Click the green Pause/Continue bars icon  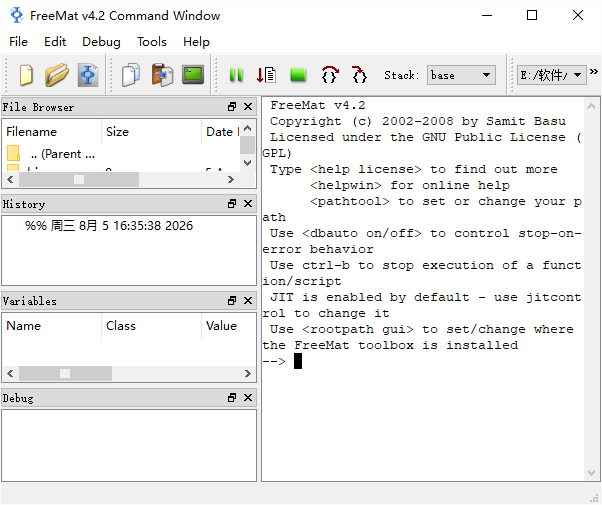click(x=236, y=75)
